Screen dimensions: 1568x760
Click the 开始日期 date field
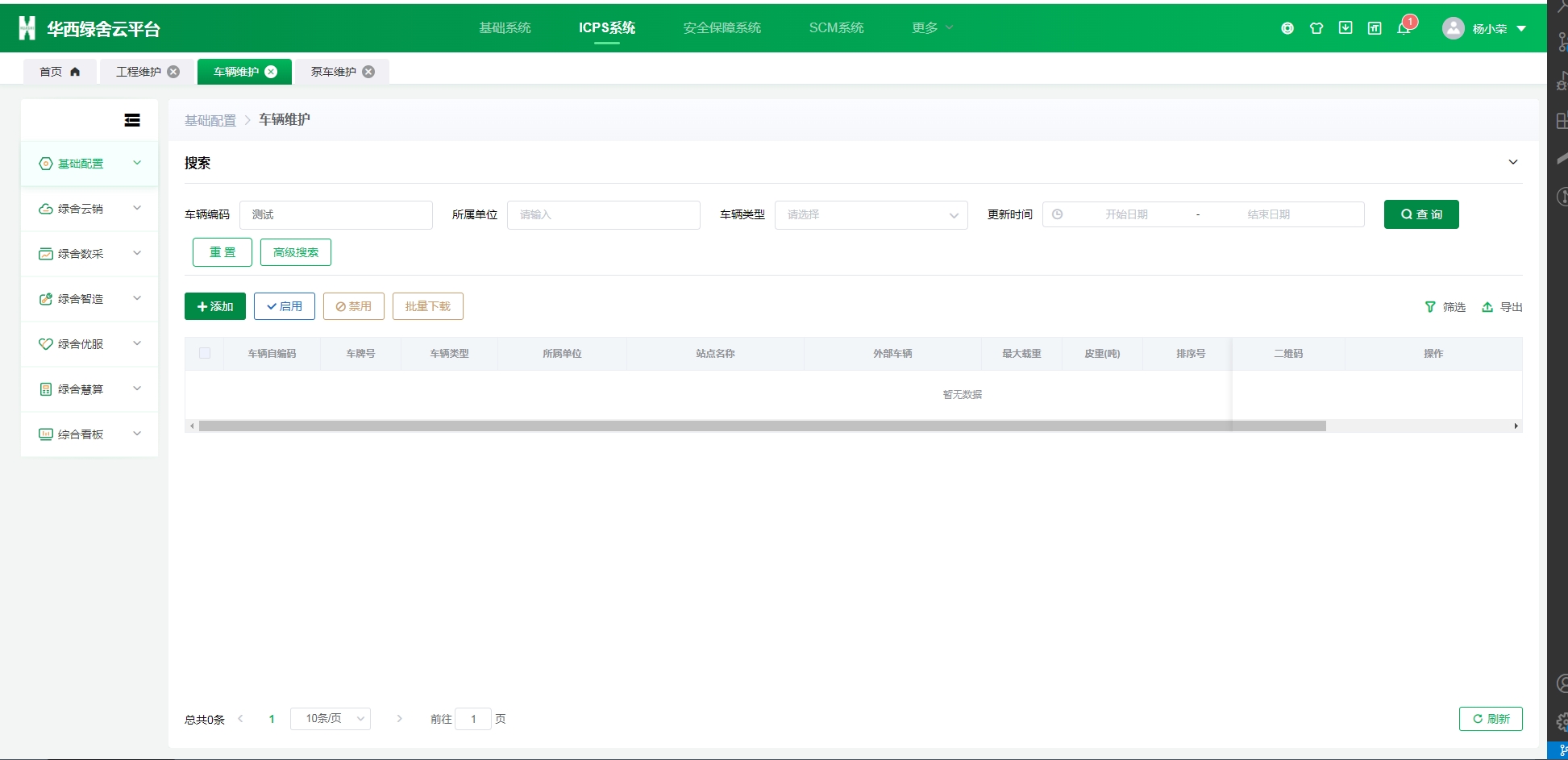(1126, 214)
